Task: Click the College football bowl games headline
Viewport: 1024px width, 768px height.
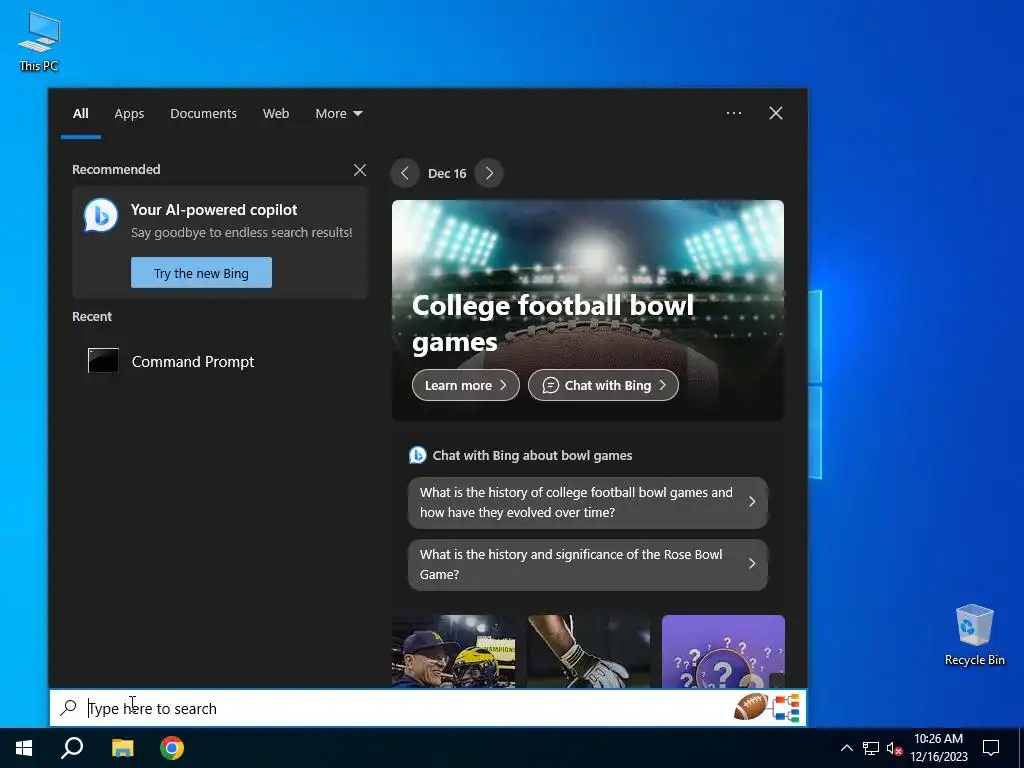Action: 552,323
